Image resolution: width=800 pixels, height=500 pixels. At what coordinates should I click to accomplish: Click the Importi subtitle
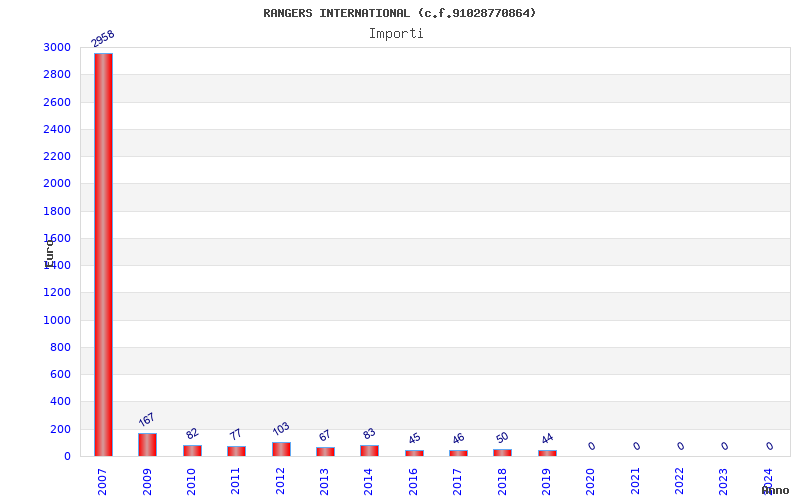click(x=396, y=34)
